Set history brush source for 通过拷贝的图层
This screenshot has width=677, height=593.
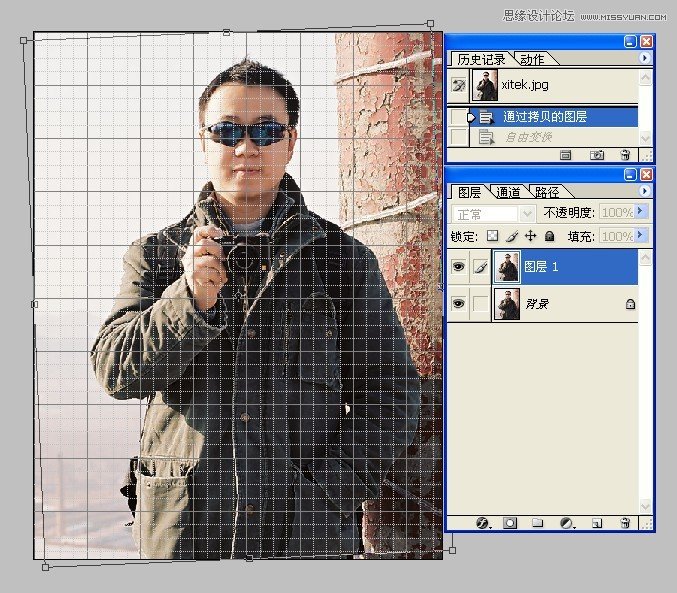coord(458,117)
